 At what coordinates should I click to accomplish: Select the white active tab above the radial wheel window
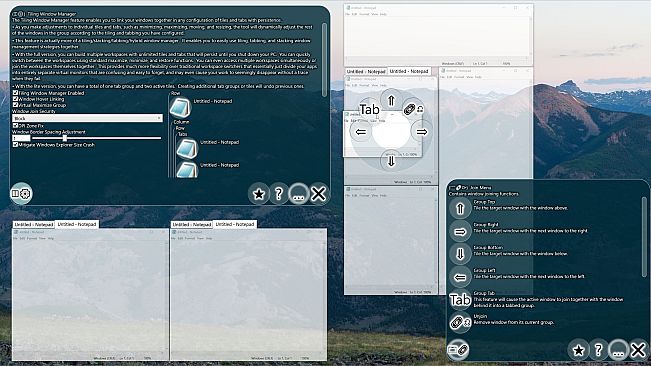click(x=409, y=71)
